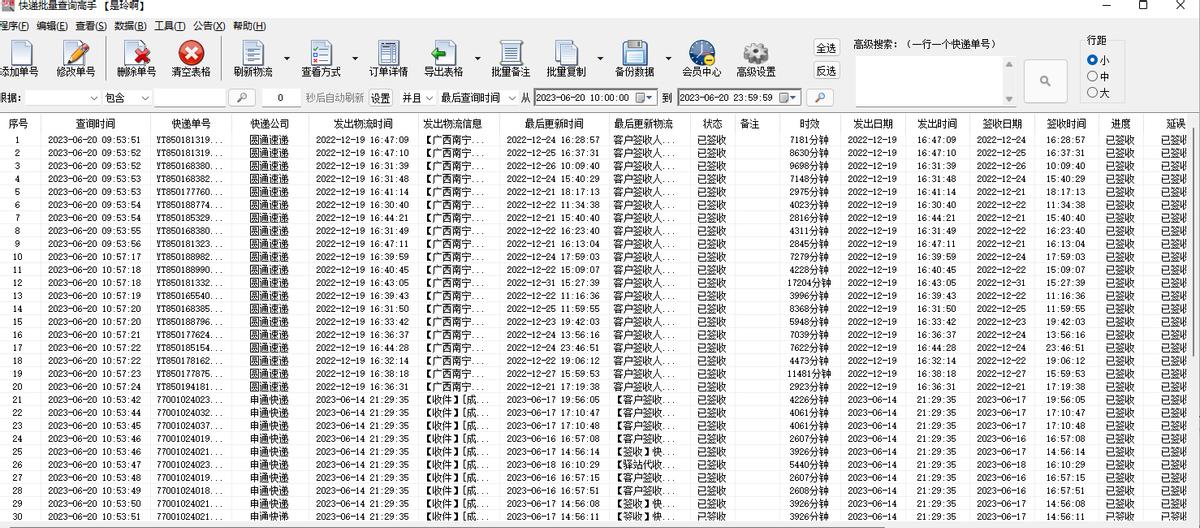Click the keyword input field after 包含
The height and width of the screenshot is (528, 1200).
(x=190, y=98)
